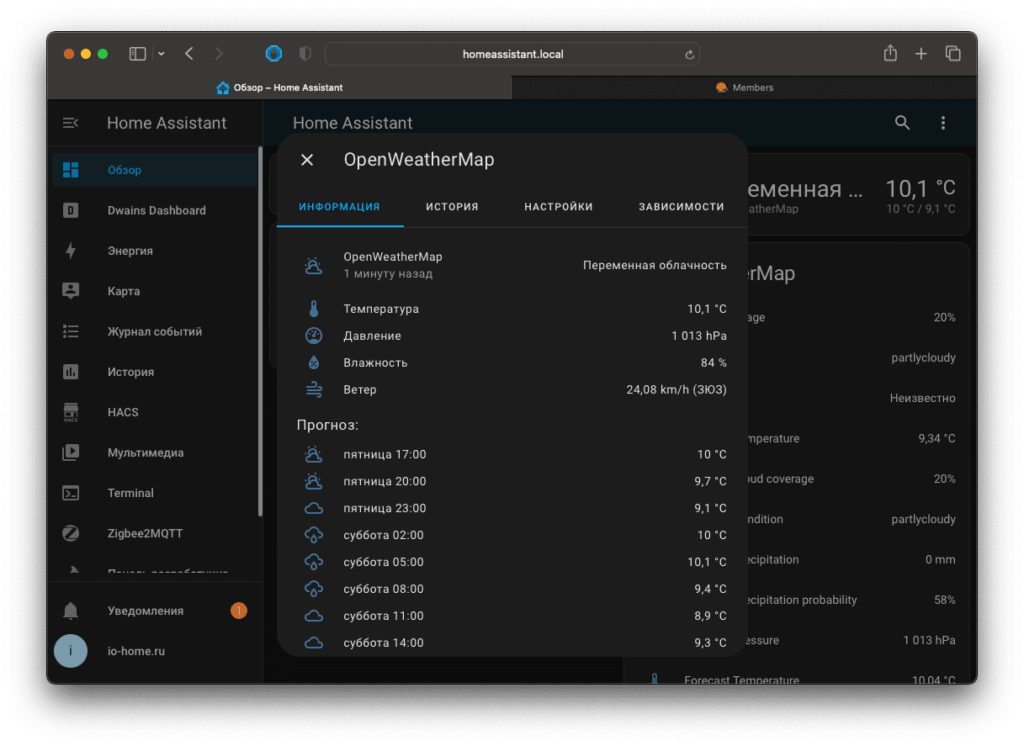The image size is (1024, 746).
Task: Click the precipitation probability 58% value
Action: pyautogui.click(x=944, y=600)
